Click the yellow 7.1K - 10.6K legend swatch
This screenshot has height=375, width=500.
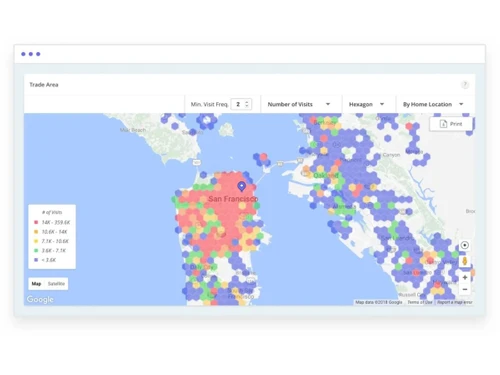[36, 241]
